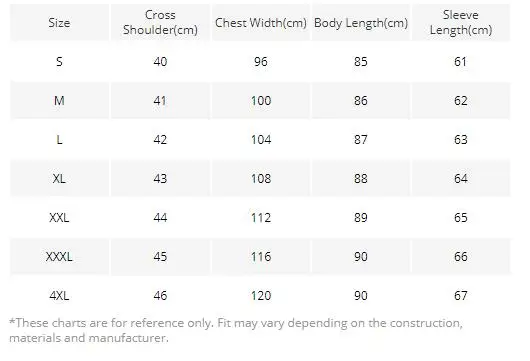Click chest width value 120
This screenshot has height=361, width=530.
[261, 295]
